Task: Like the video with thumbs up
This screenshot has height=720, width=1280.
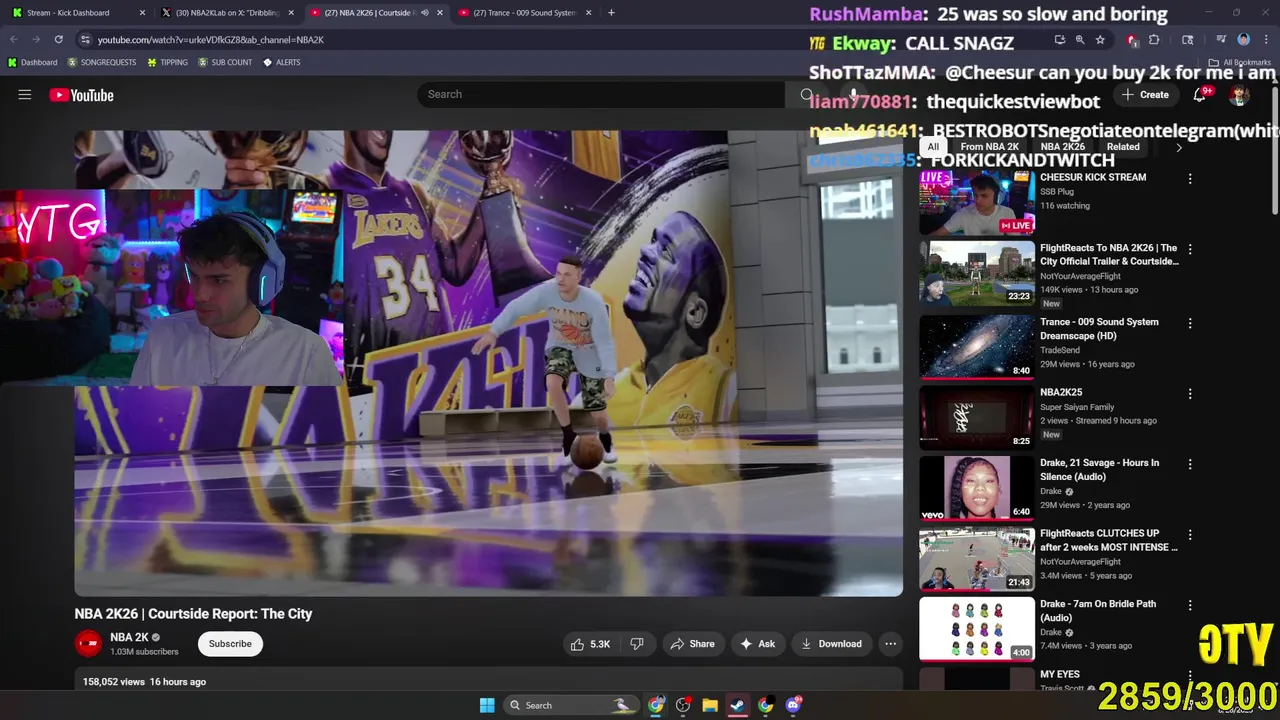Action: coord(590,644)
